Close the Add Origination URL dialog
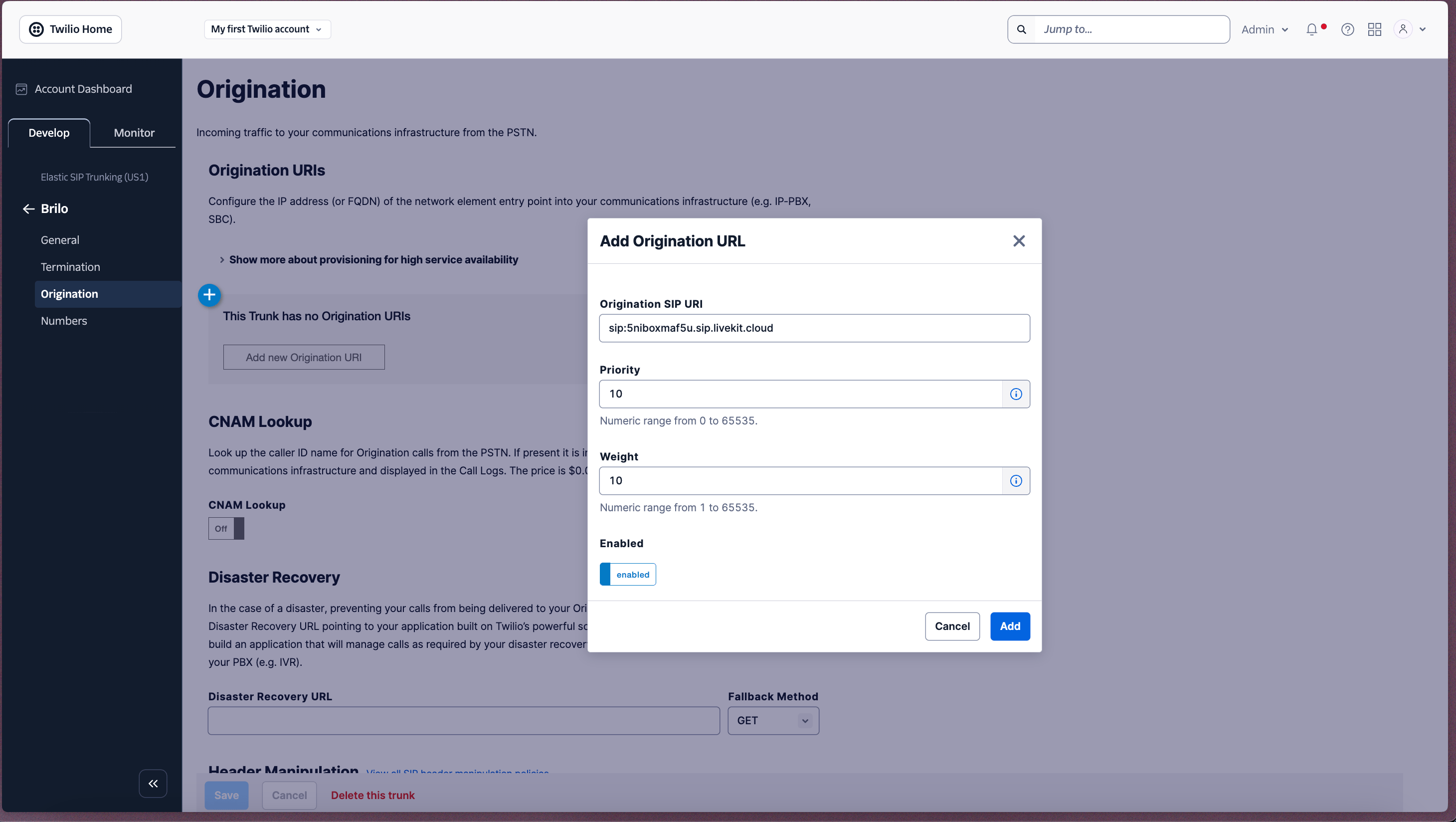 (x=1019, y=241)
